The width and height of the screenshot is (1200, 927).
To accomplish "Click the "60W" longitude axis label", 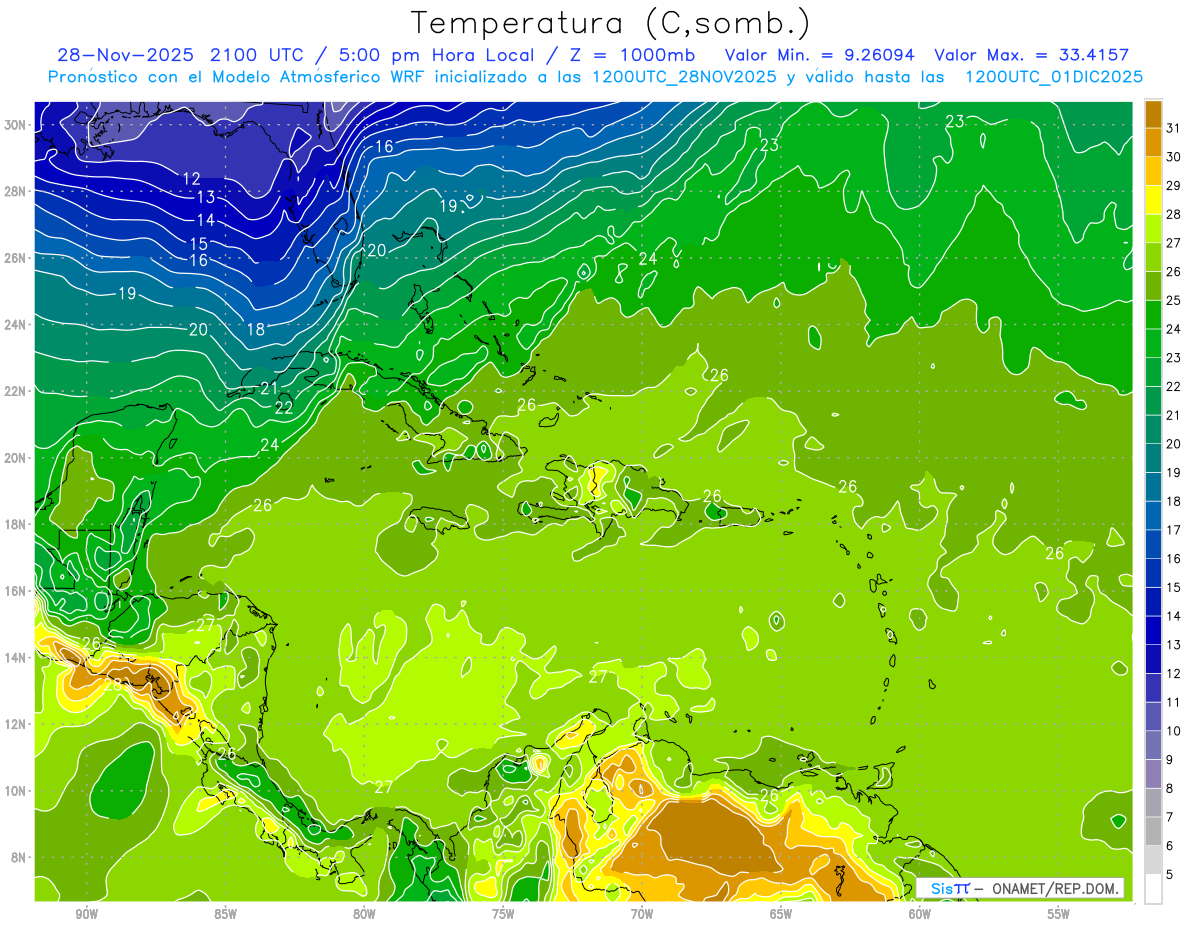I will [x=920, y=915].
